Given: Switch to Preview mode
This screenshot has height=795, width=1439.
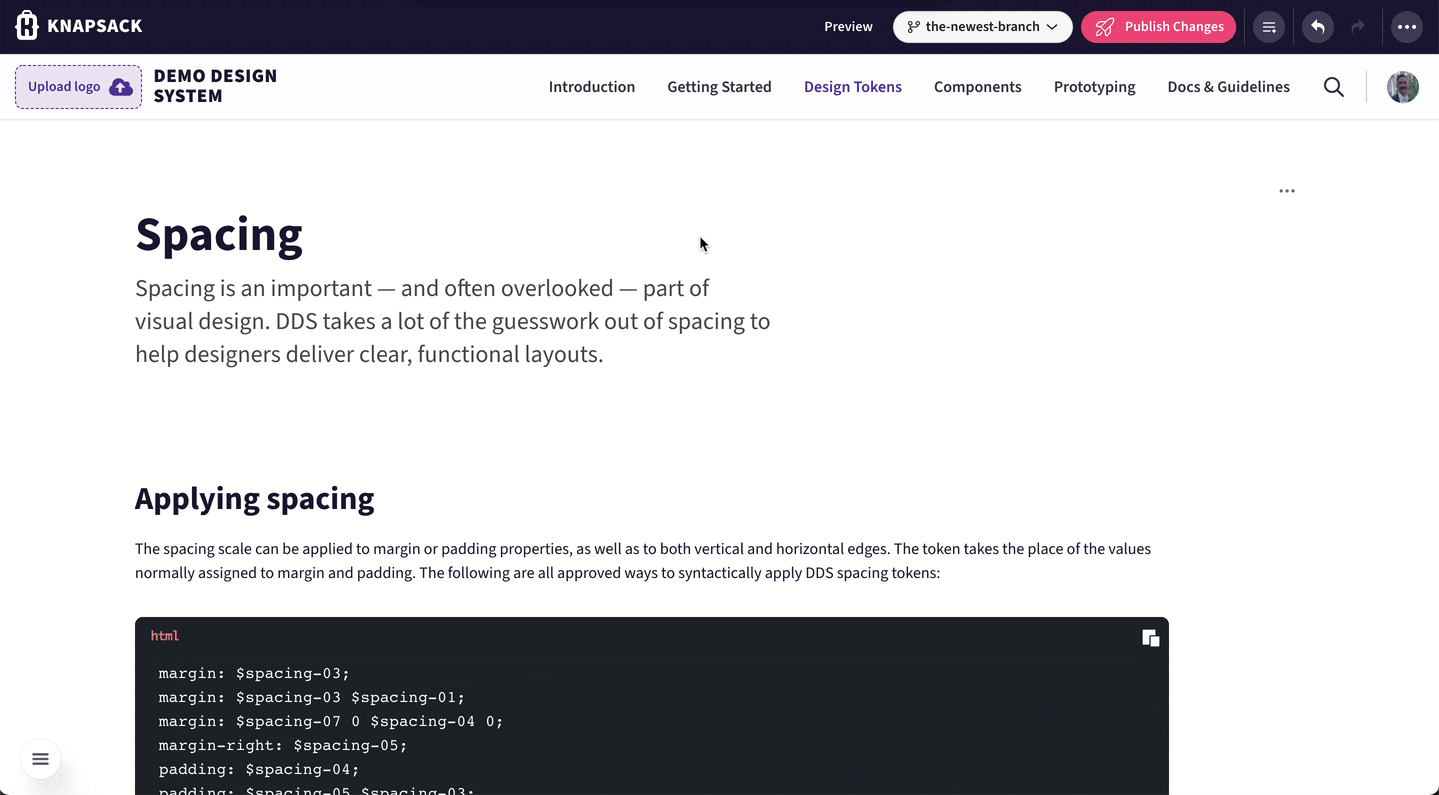Looking at the screenshot, I should pos(847,27).
